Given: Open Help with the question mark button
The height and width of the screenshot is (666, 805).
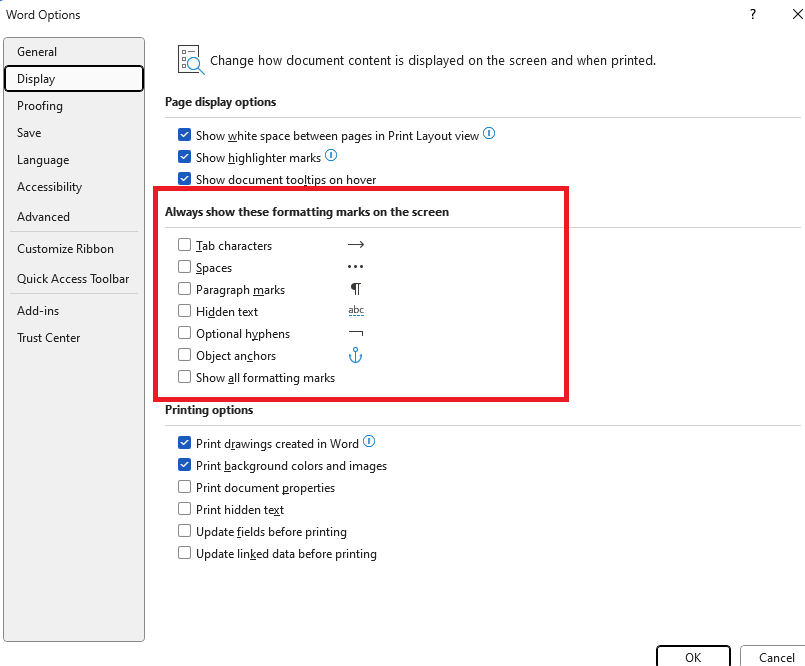Looking at the screenshot, I should (753, 14).
